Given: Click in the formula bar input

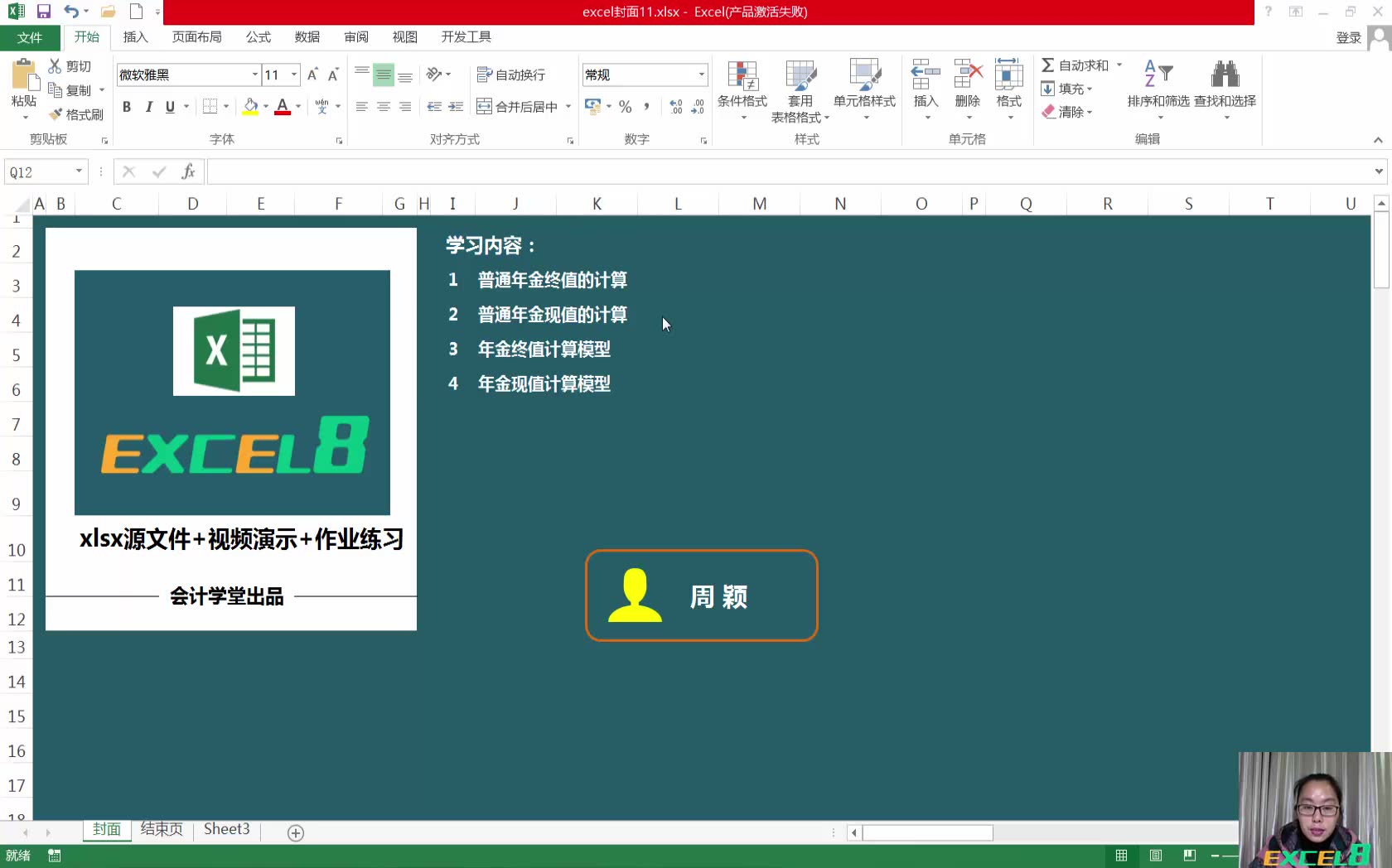Looking at the screenshot, I should click(x=788, y=171).
